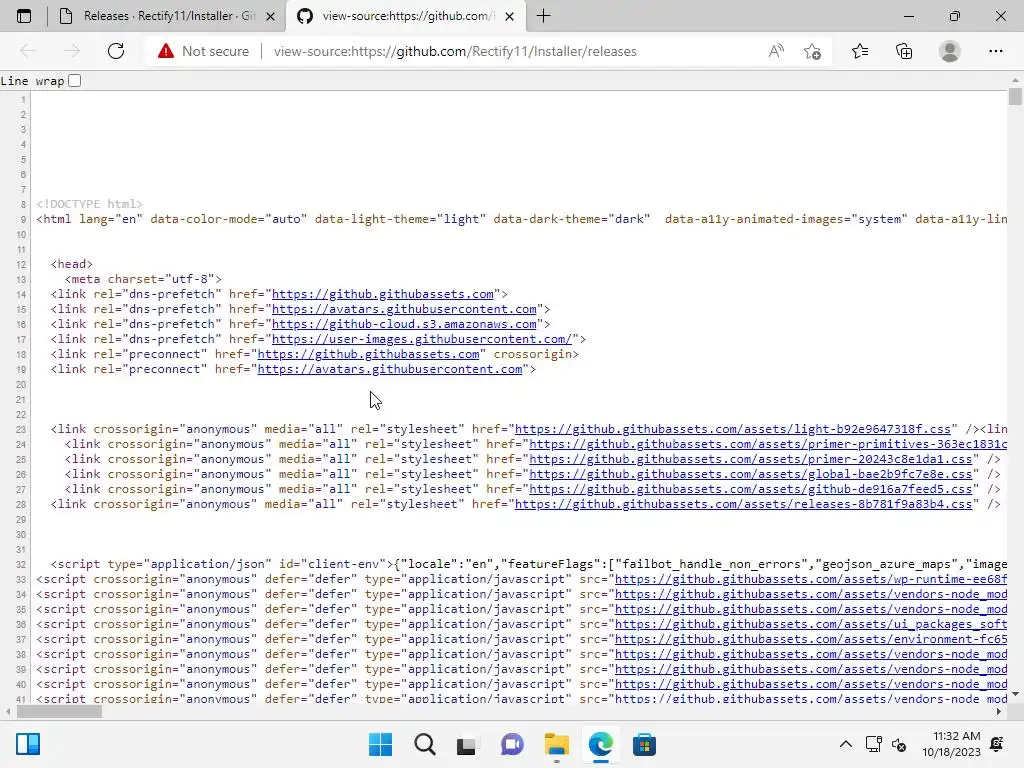Open wp-runtime script link on line 33
The image size is (1024, 768).
click(810, 579)
